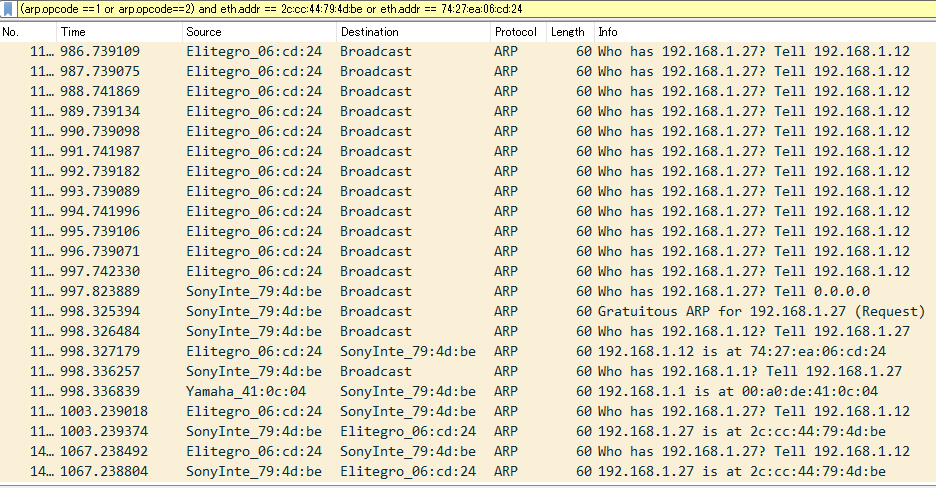Sort by the Source column header
Screen dimensions: 936x488
tap(260, 32)
